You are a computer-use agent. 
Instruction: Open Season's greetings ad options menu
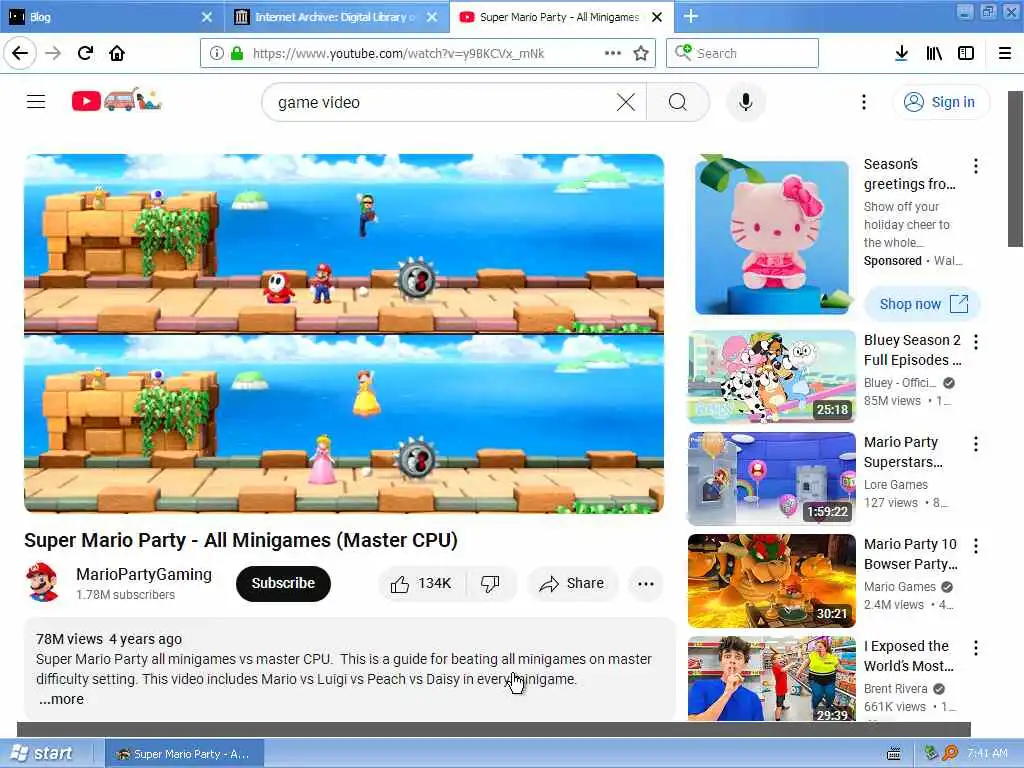[x=976, y=166]
